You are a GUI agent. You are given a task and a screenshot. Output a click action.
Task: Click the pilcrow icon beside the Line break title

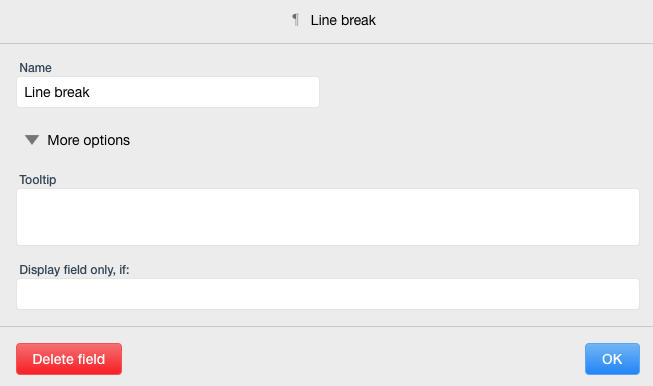296,20
